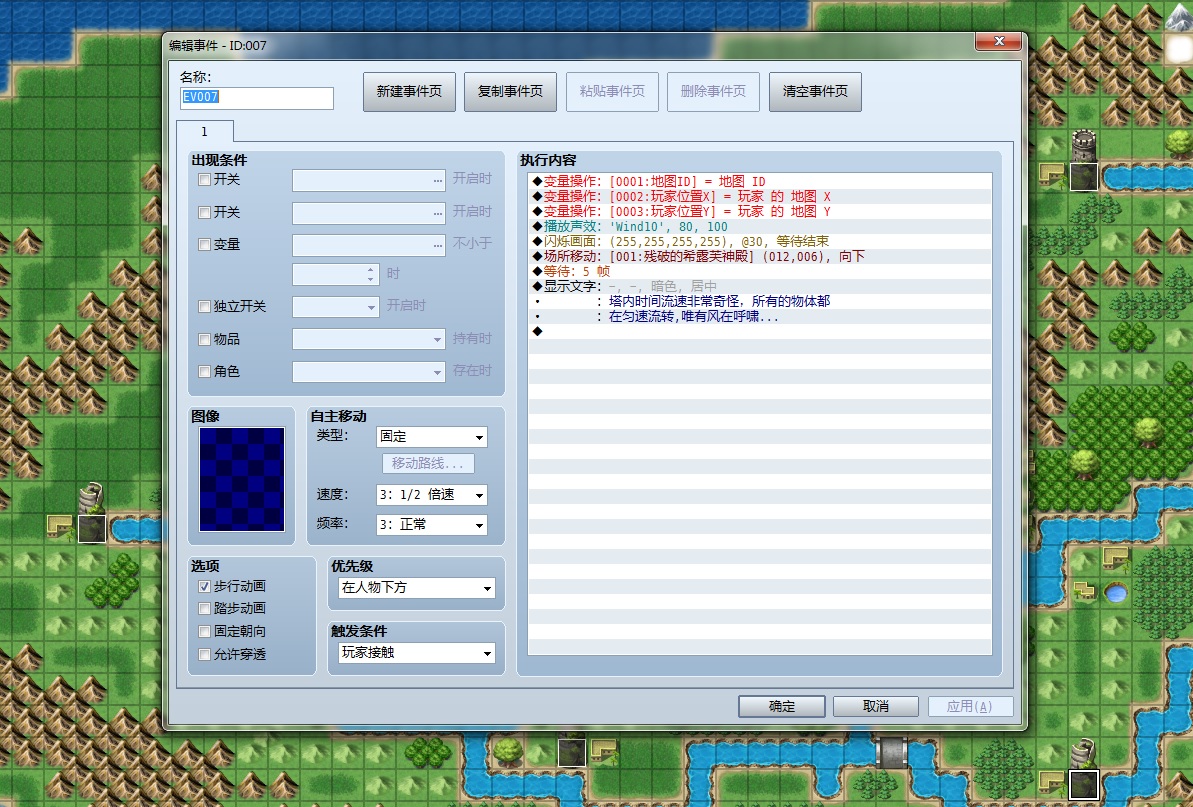Image resolution: width=1193 pixels, height=807 pixels.
Task: Click the 新建事件页 button
Action: pyautogui.click(x=409, y=91)
